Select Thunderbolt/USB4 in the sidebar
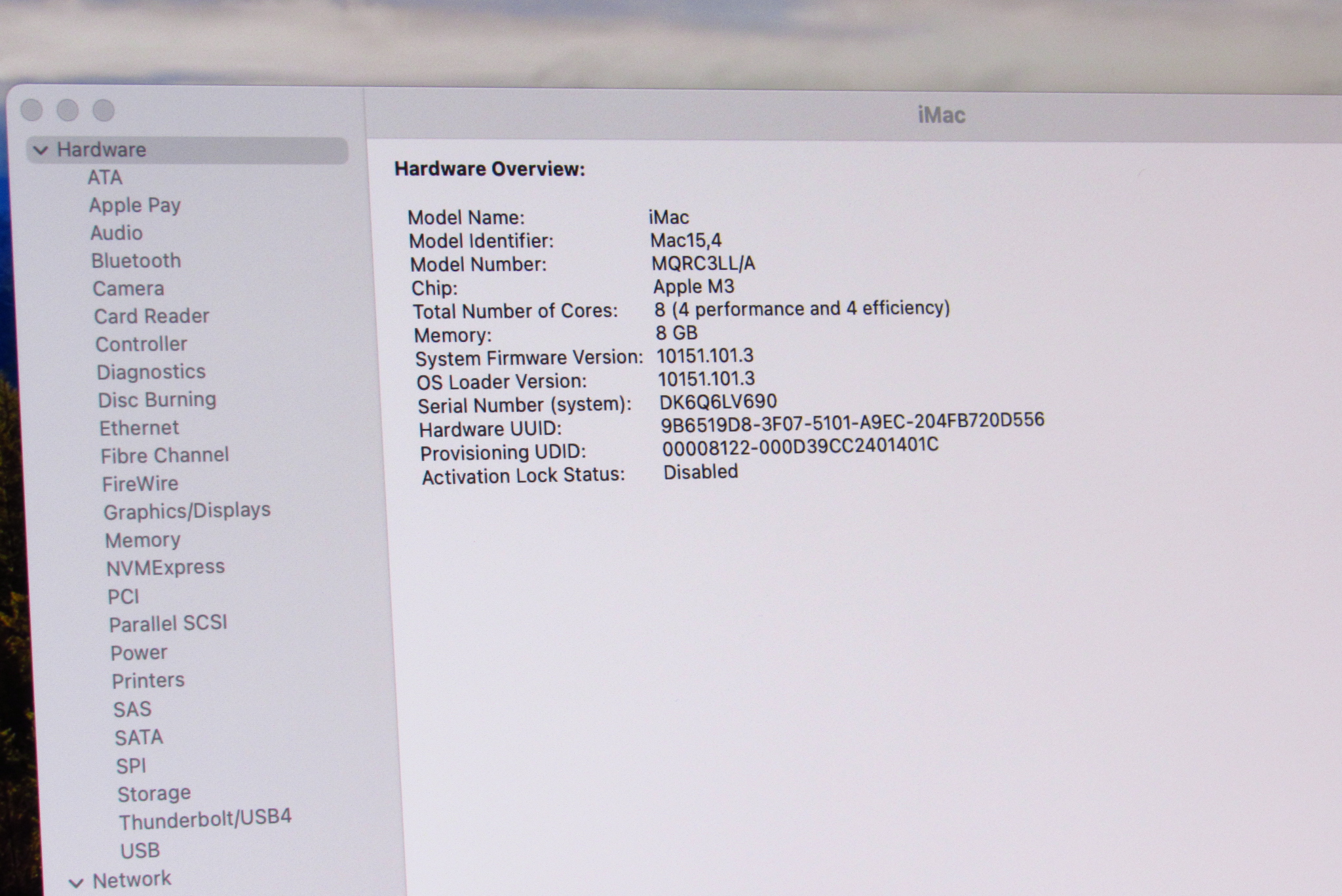 click(x=204, y=819)
